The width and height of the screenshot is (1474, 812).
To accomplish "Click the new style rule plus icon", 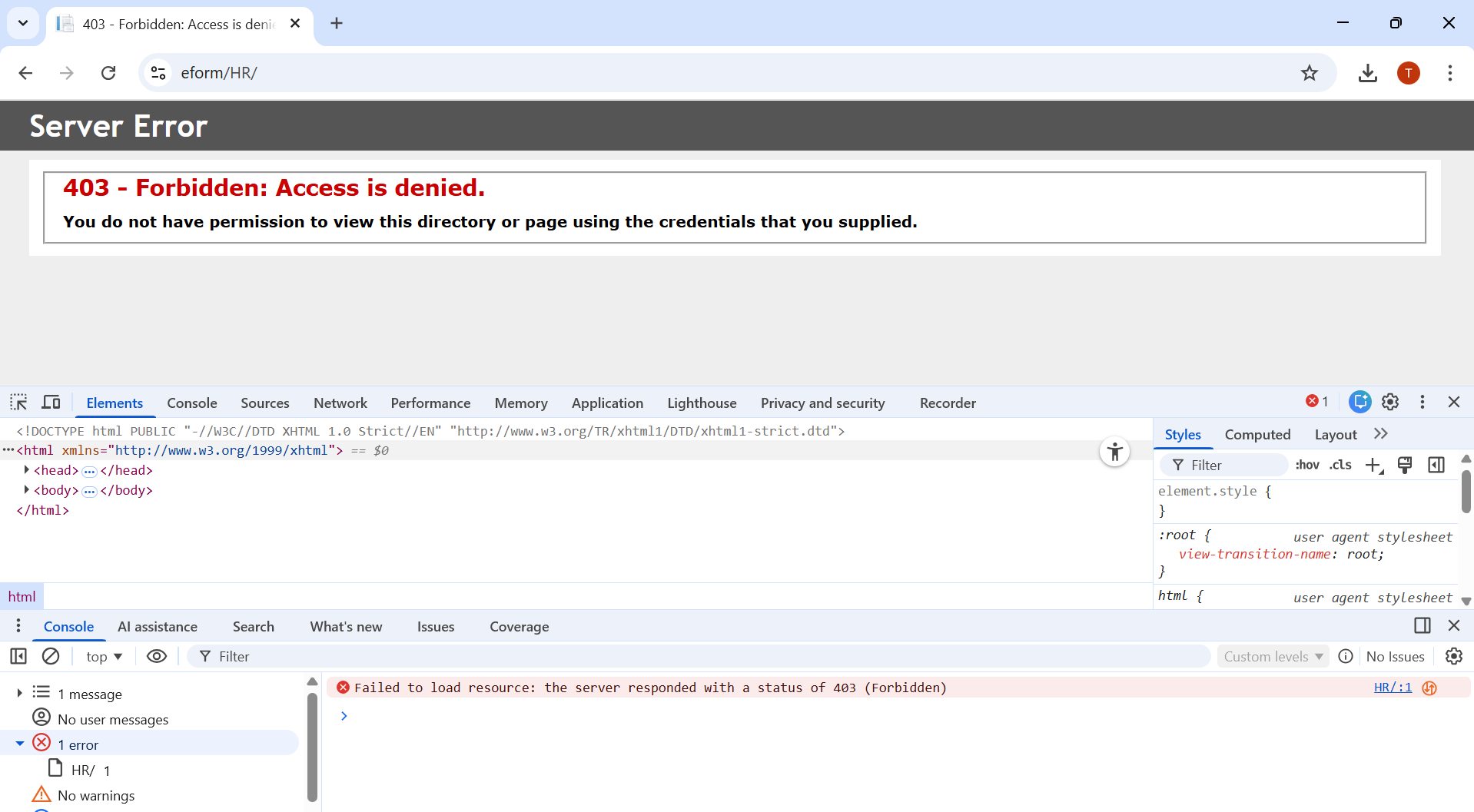I will pos(1373,465).
